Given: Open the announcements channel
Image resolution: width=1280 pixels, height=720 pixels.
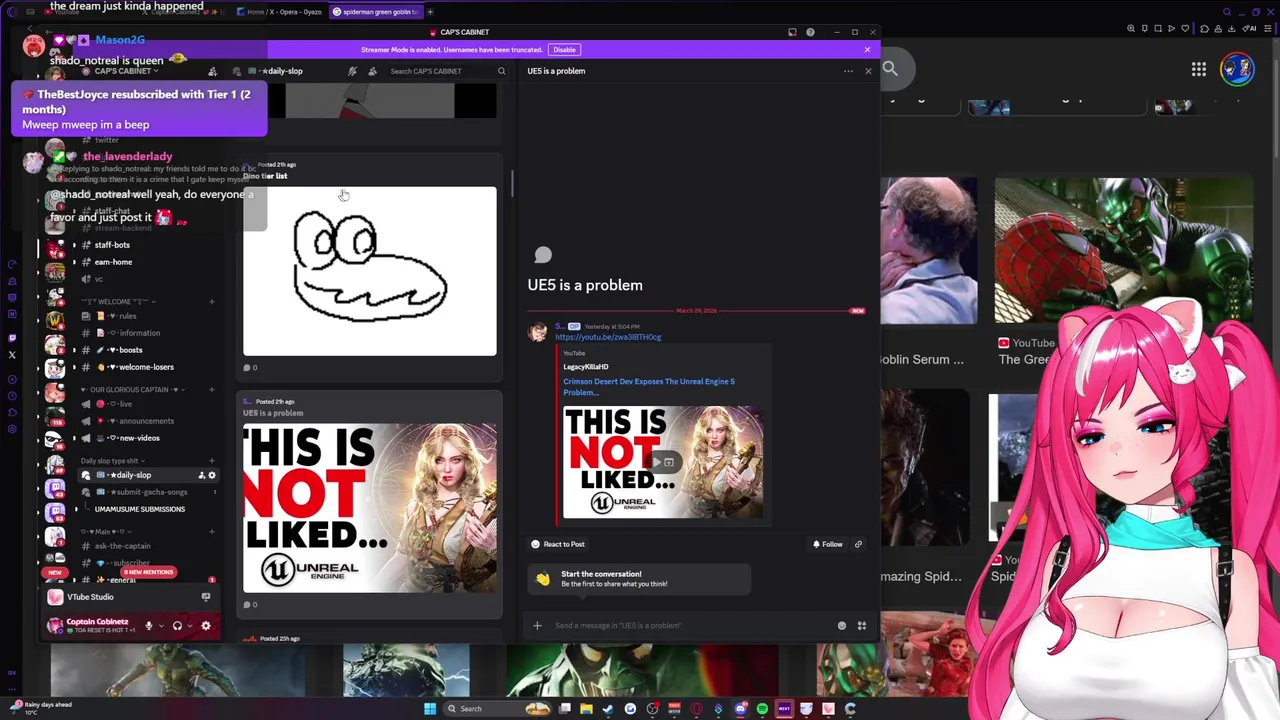Looking at the screenshot, I should point(146,421).
